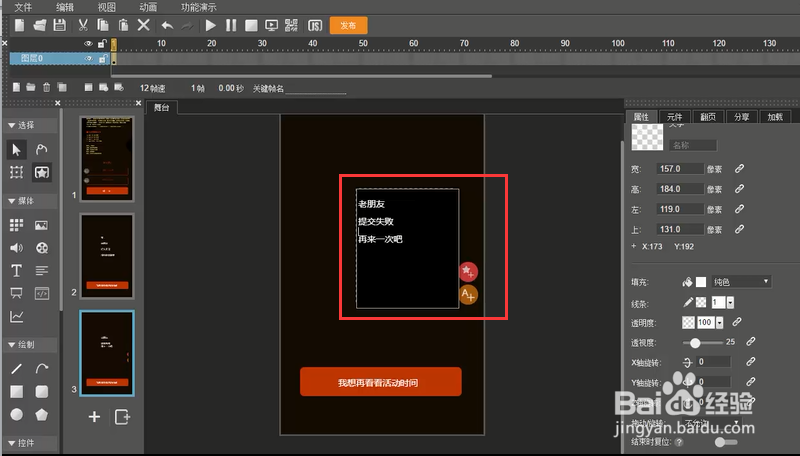The width and height of the screenshot is (800, 456).
Task: Toggle visibility for all layers in the header
Action: pyautogui.click(x=89, y=44)
